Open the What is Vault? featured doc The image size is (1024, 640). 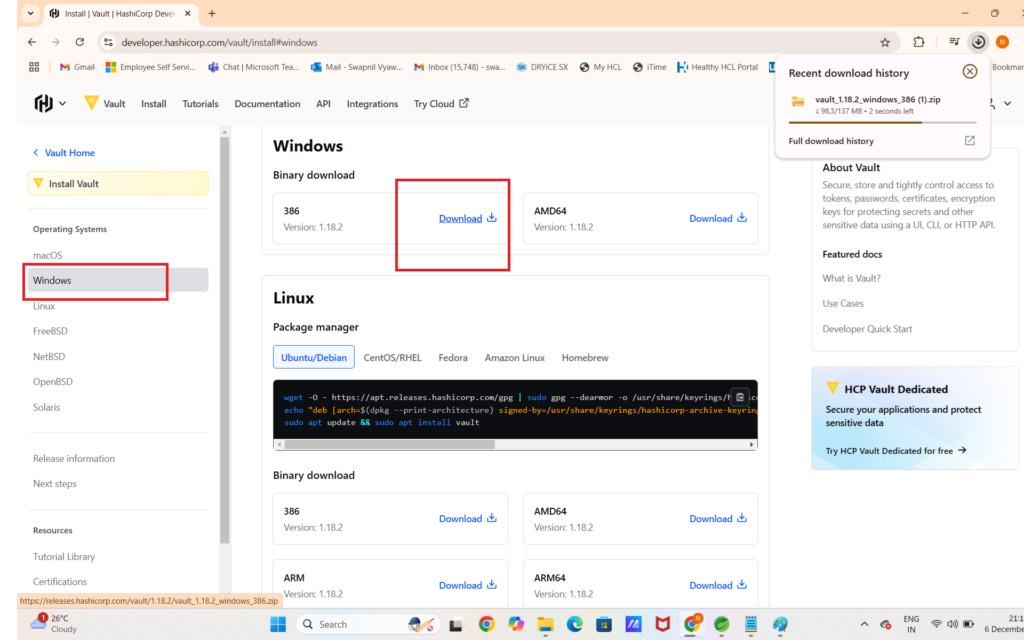(x=852, y=278)
